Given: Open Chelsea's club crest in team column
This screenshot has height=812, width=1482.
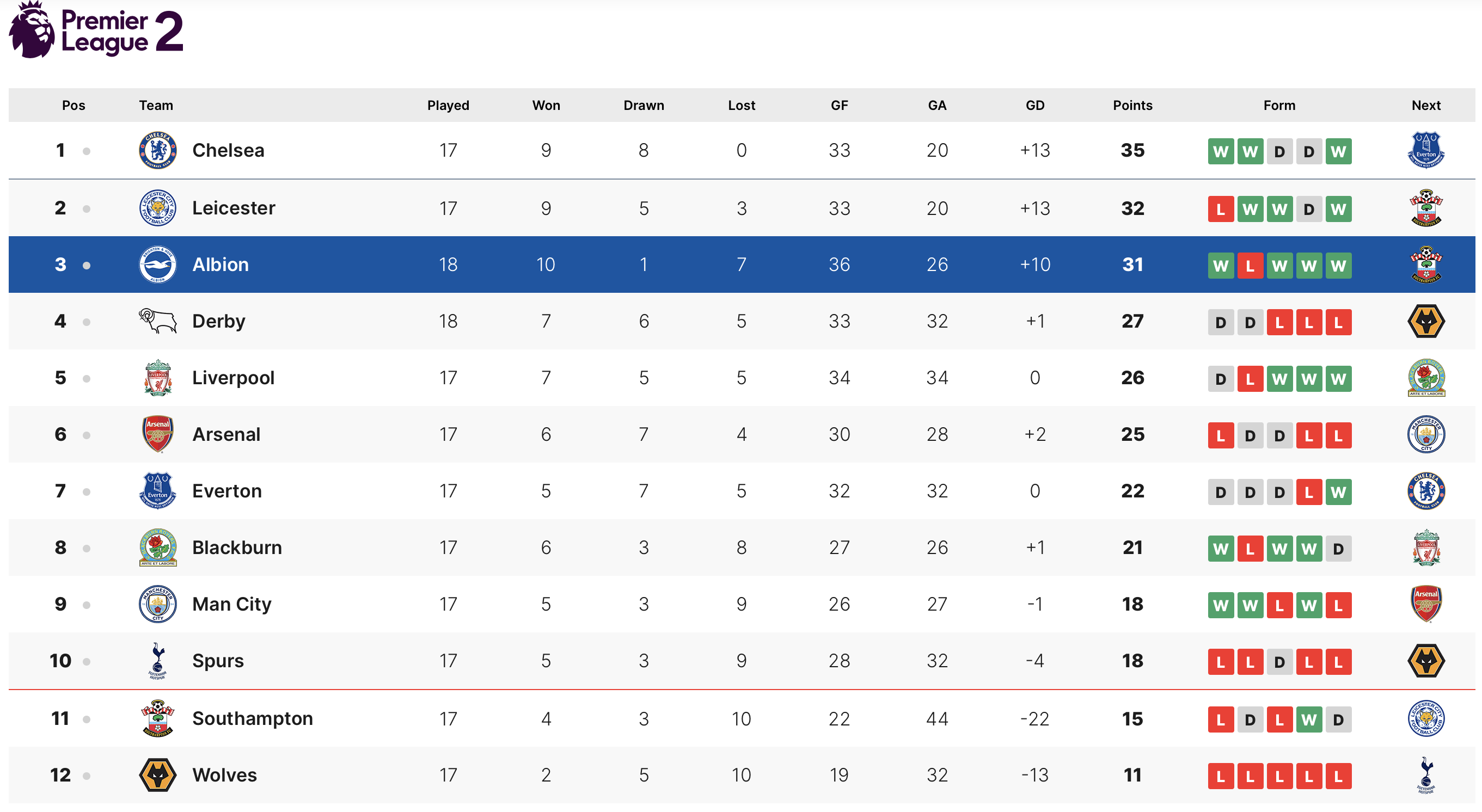Looking at the screenshot, I should [158, 151].
